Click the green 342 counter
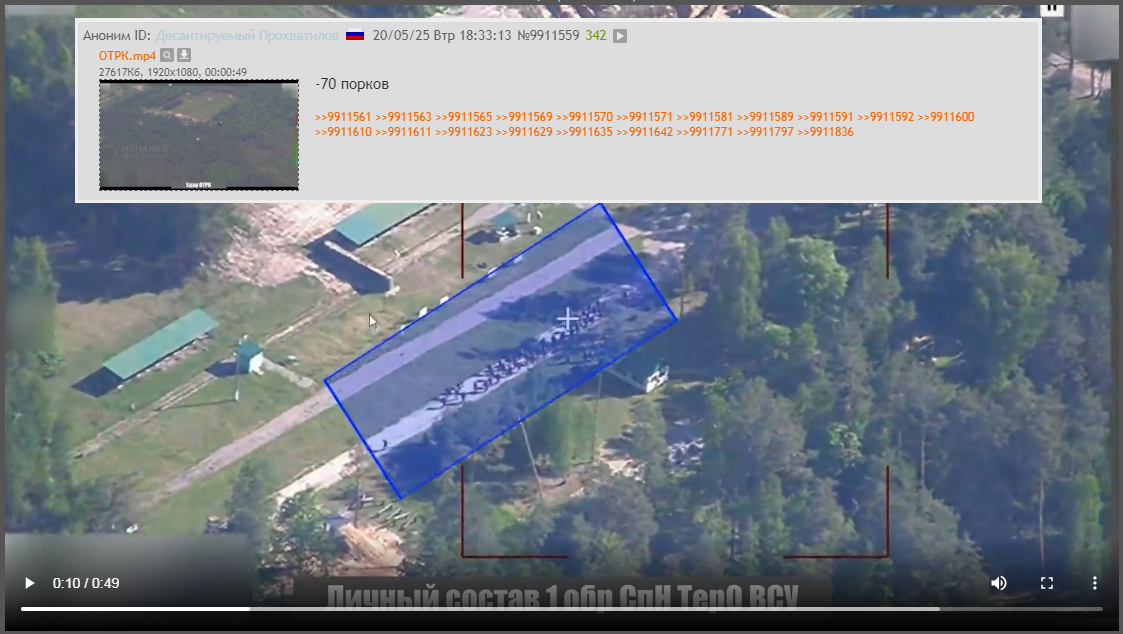 click(596, 35)
